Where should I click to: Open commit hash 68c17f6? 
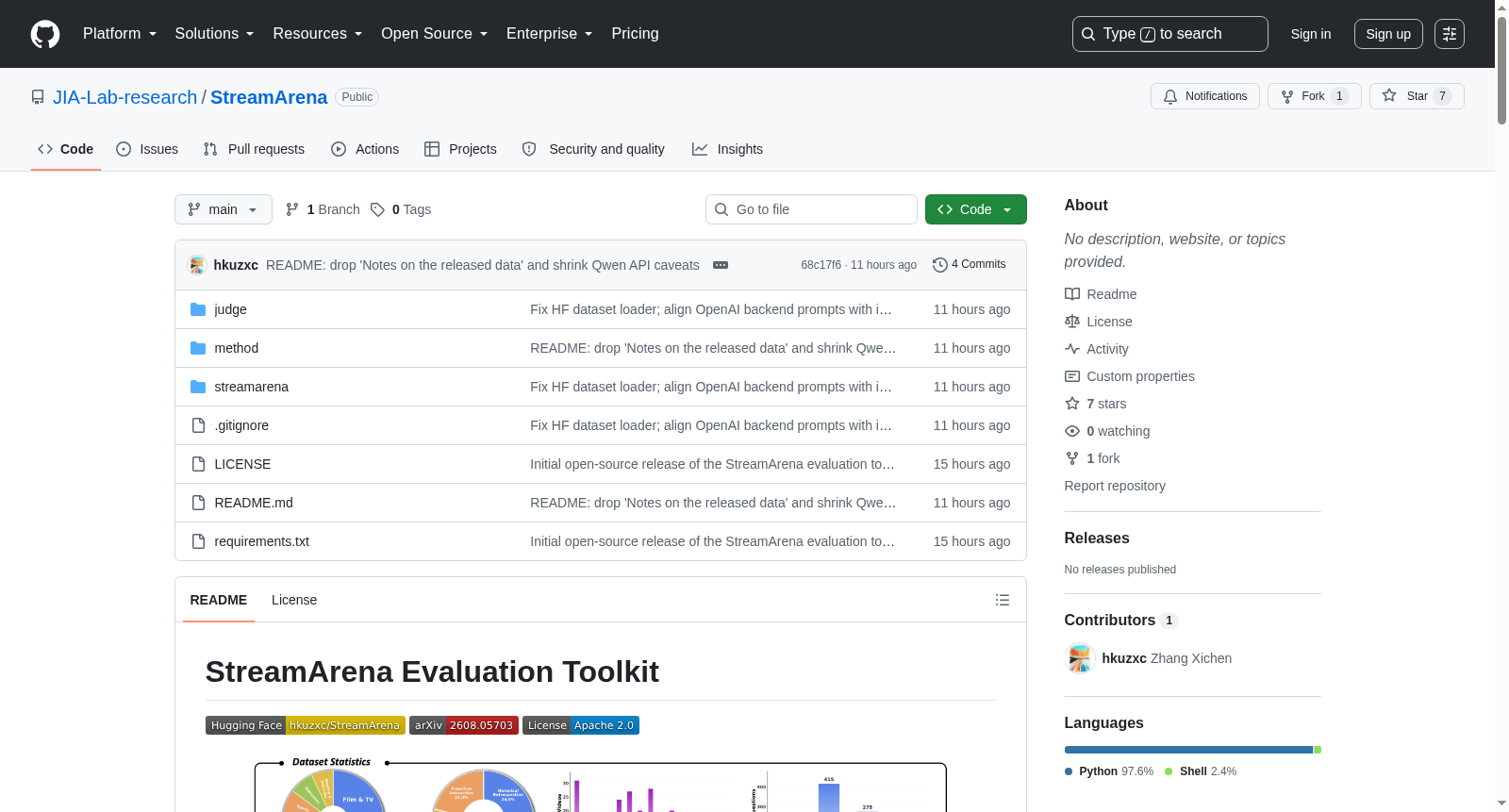[821, 265]
